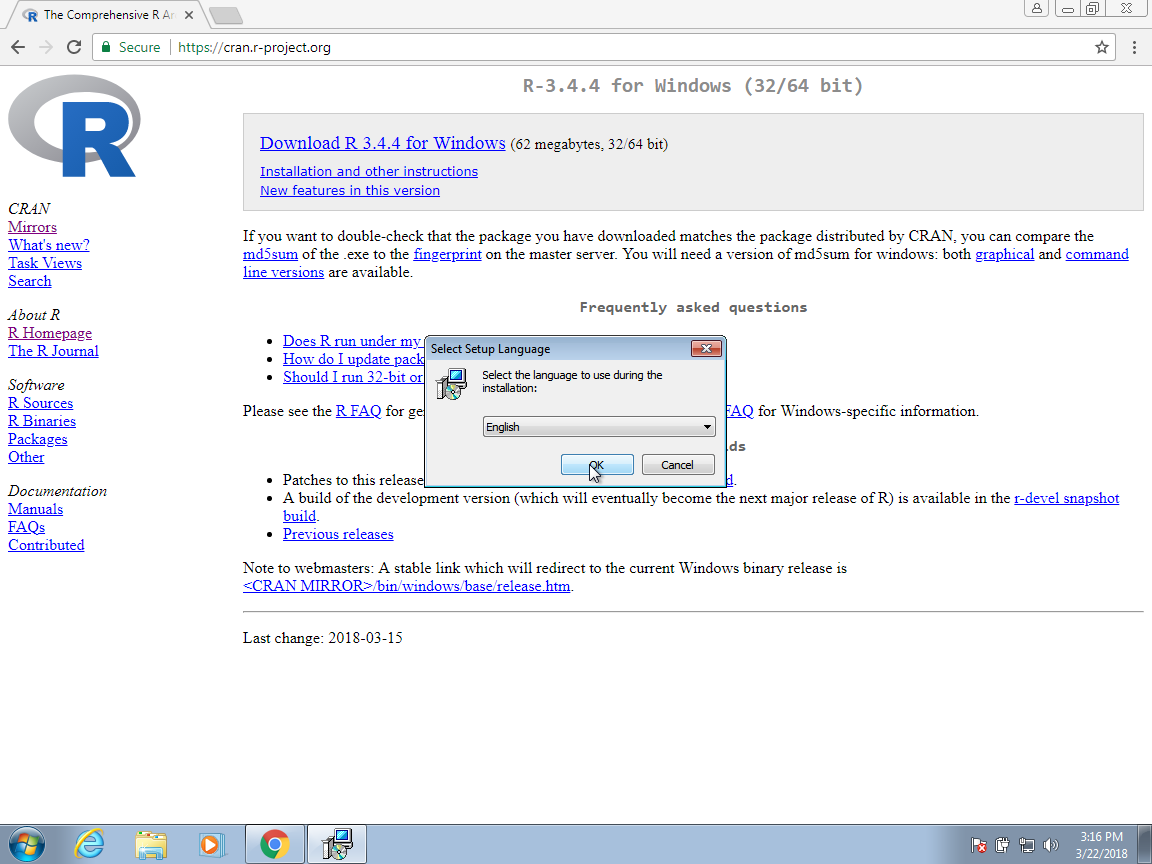Open a new tab in Chrome

(x=226, y=15)
